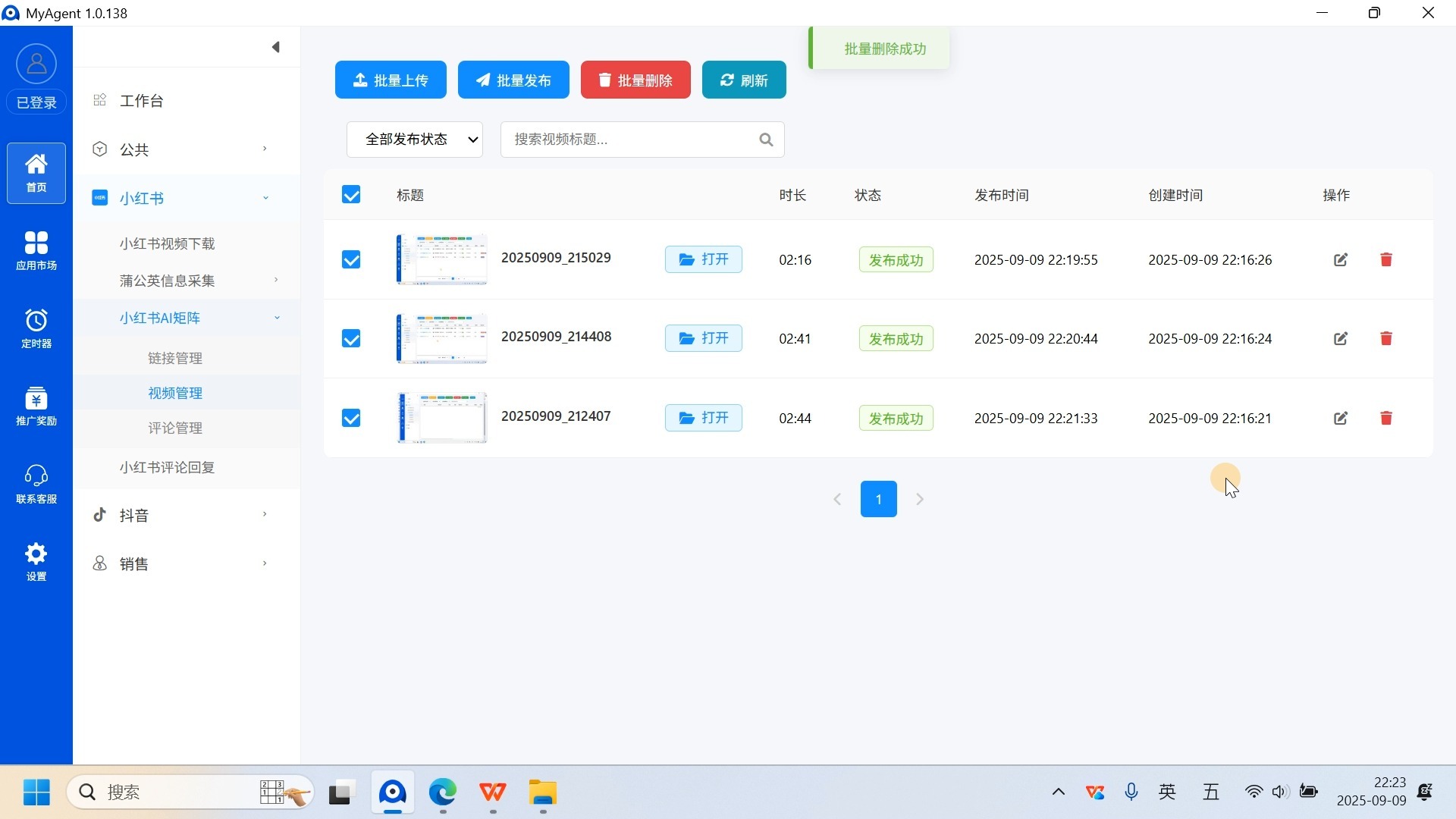
Task: Open MyAgent taskbar icon
Action: click(x=393, y=792)
